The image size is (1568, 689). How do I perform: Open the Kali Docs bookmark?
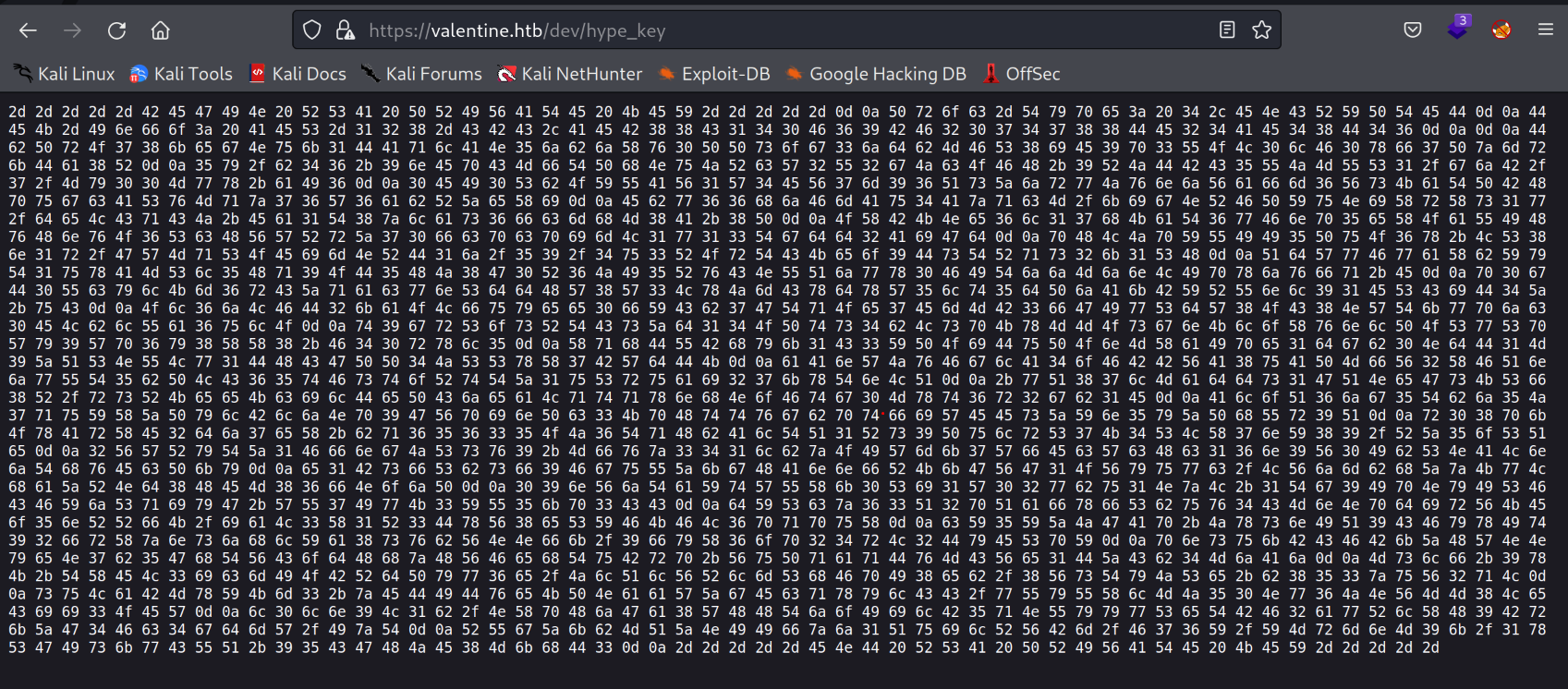pyautogui.click(x=298, y=74)
